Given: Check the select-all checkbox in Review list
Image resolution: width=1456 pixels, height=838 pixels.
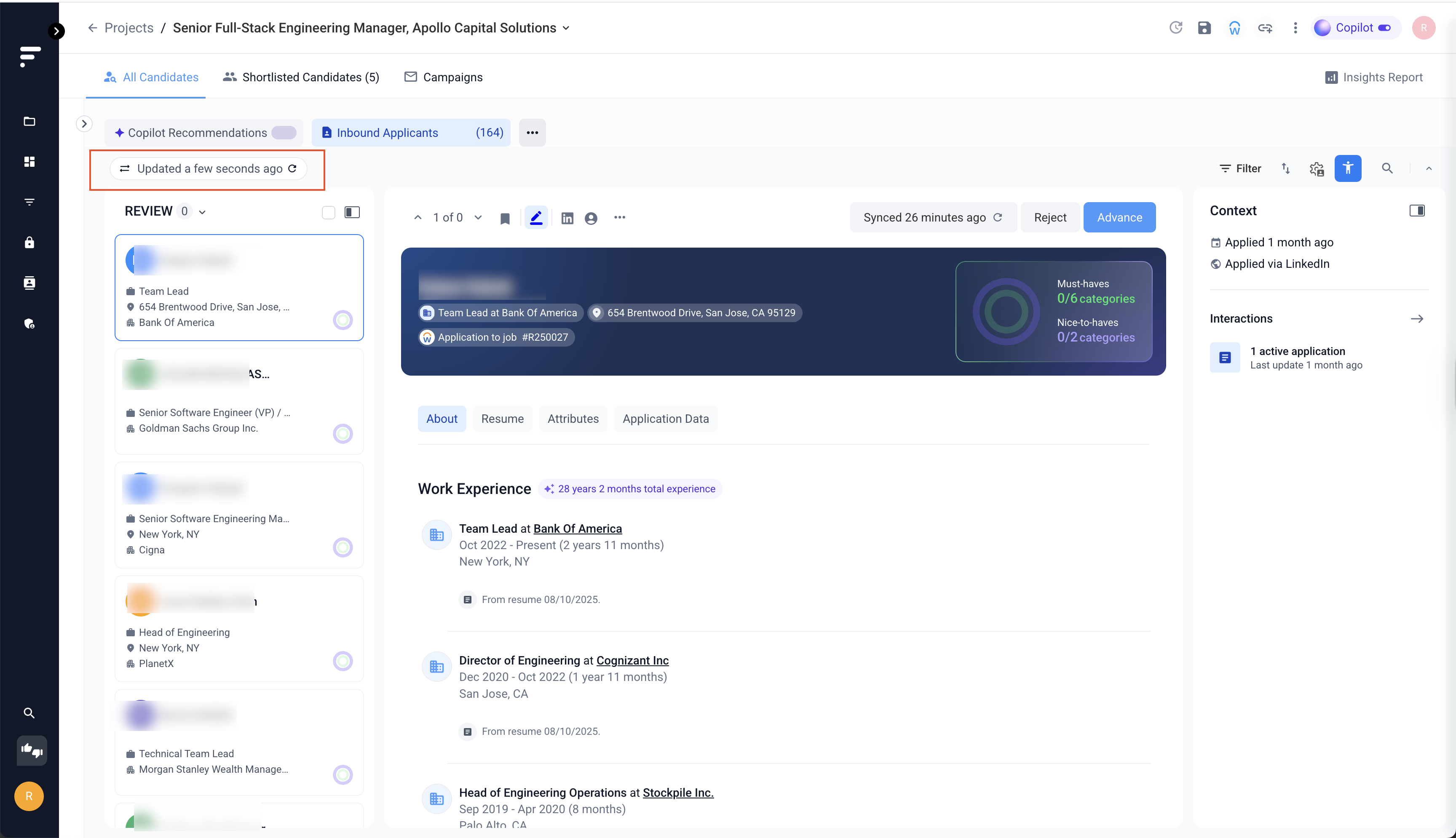Looking at the screenshot, I should (328, 212).
